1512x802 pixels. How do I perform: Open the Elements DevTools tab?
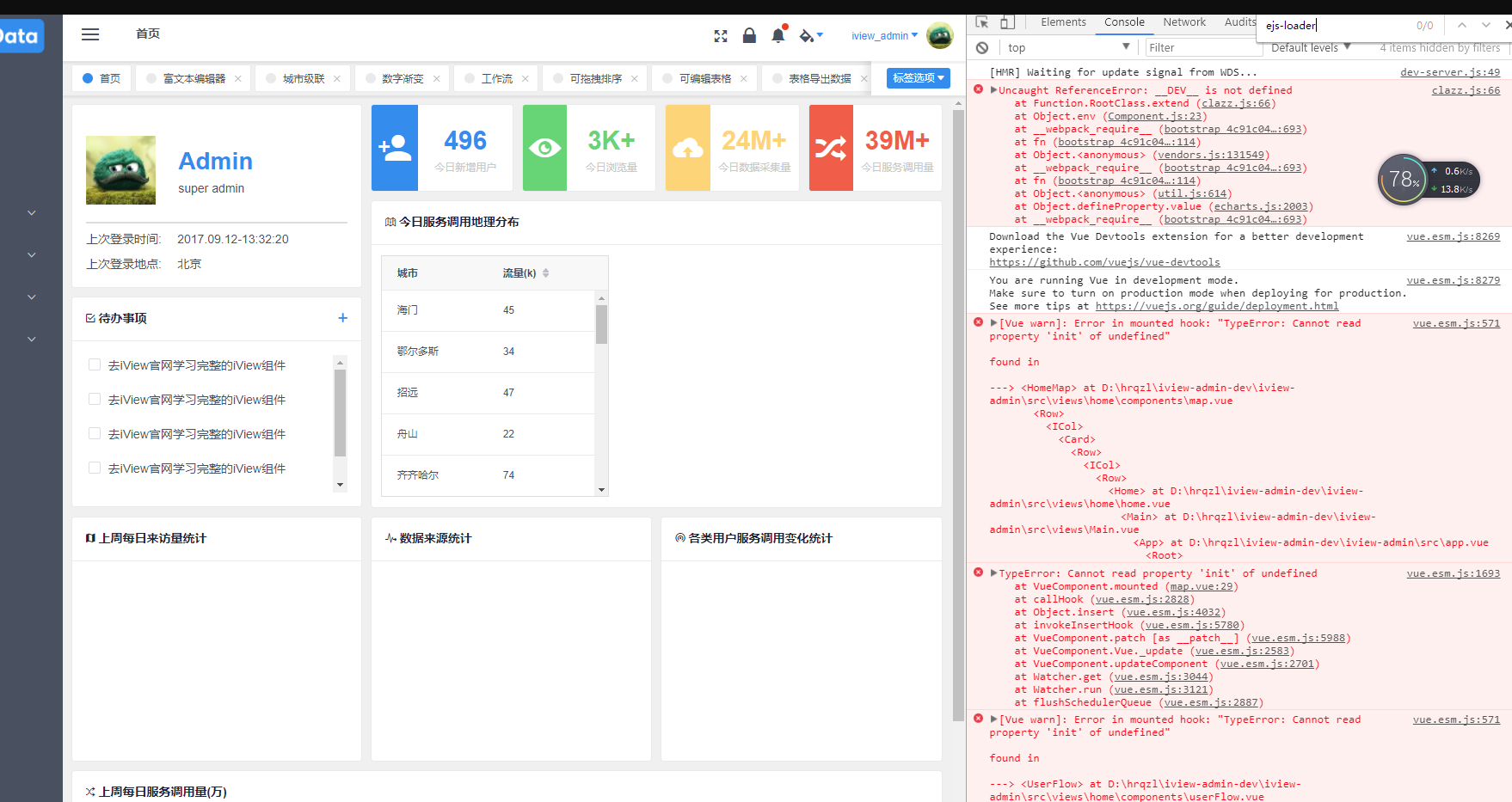click(1063, 22)
